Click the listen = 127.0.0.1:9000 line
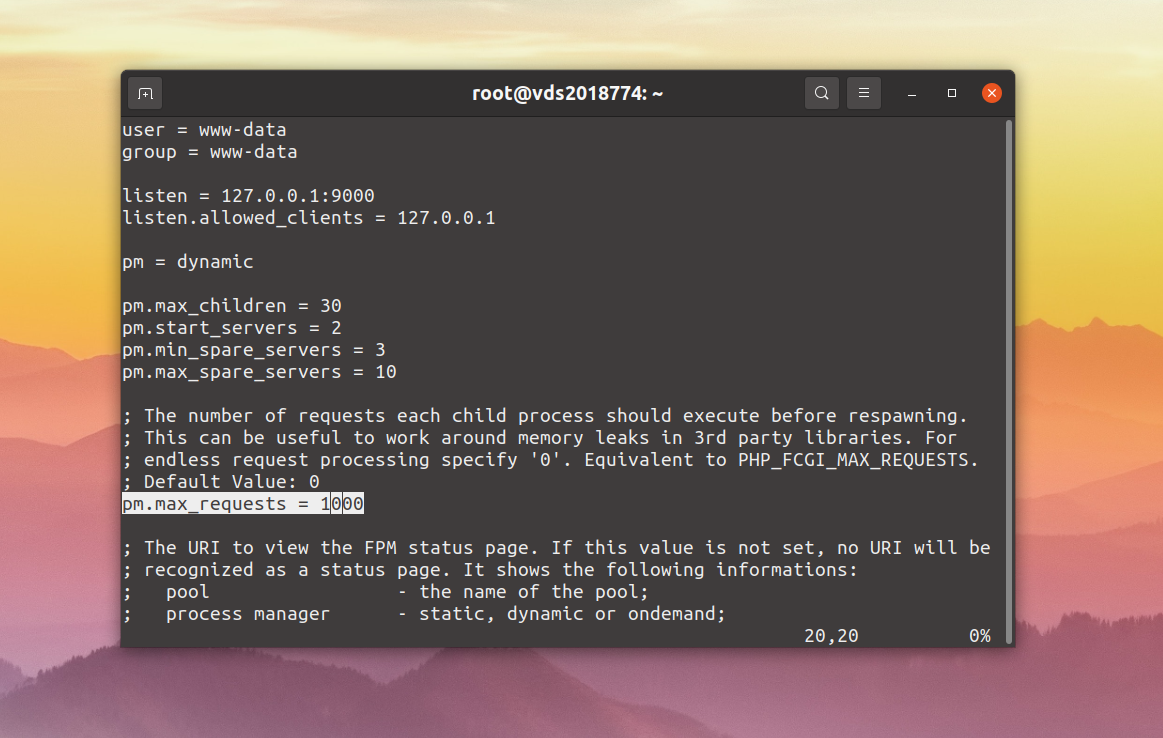1163x738 pixels. (248, 196)
